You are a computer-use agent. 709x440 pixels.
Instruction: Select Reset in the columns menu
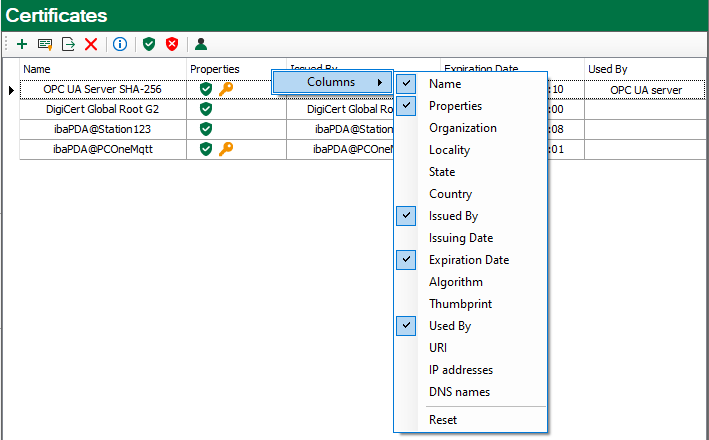coord(443,420)
